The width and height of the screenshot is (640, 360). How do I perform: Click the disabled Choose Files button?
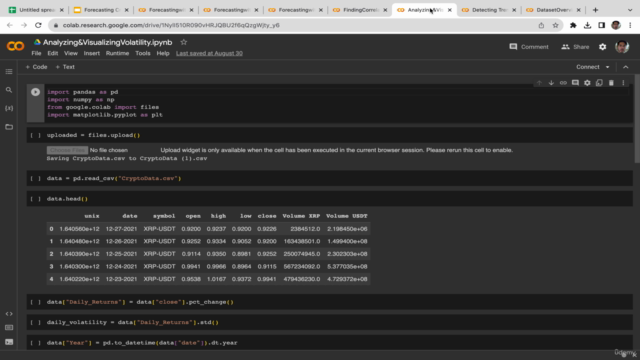[67, 150]
